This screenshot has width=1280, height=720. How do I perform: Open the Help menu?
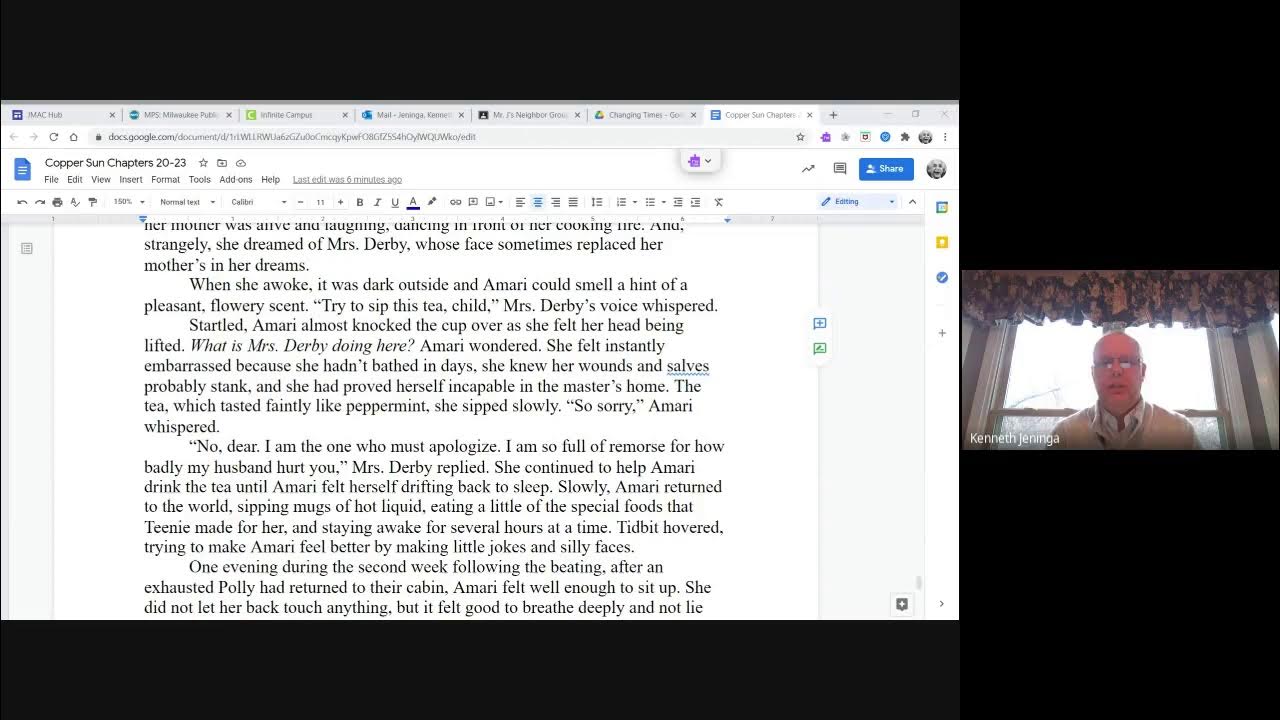pos(270,180)
